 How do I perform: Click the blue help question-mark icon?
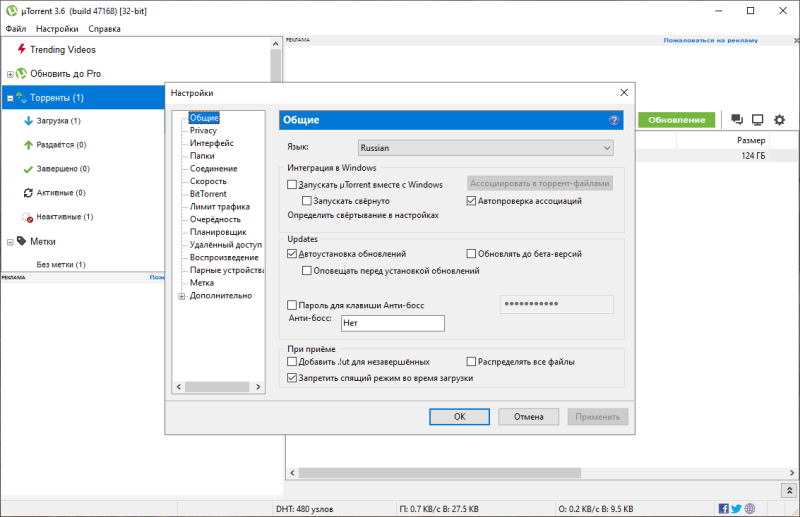614,120
